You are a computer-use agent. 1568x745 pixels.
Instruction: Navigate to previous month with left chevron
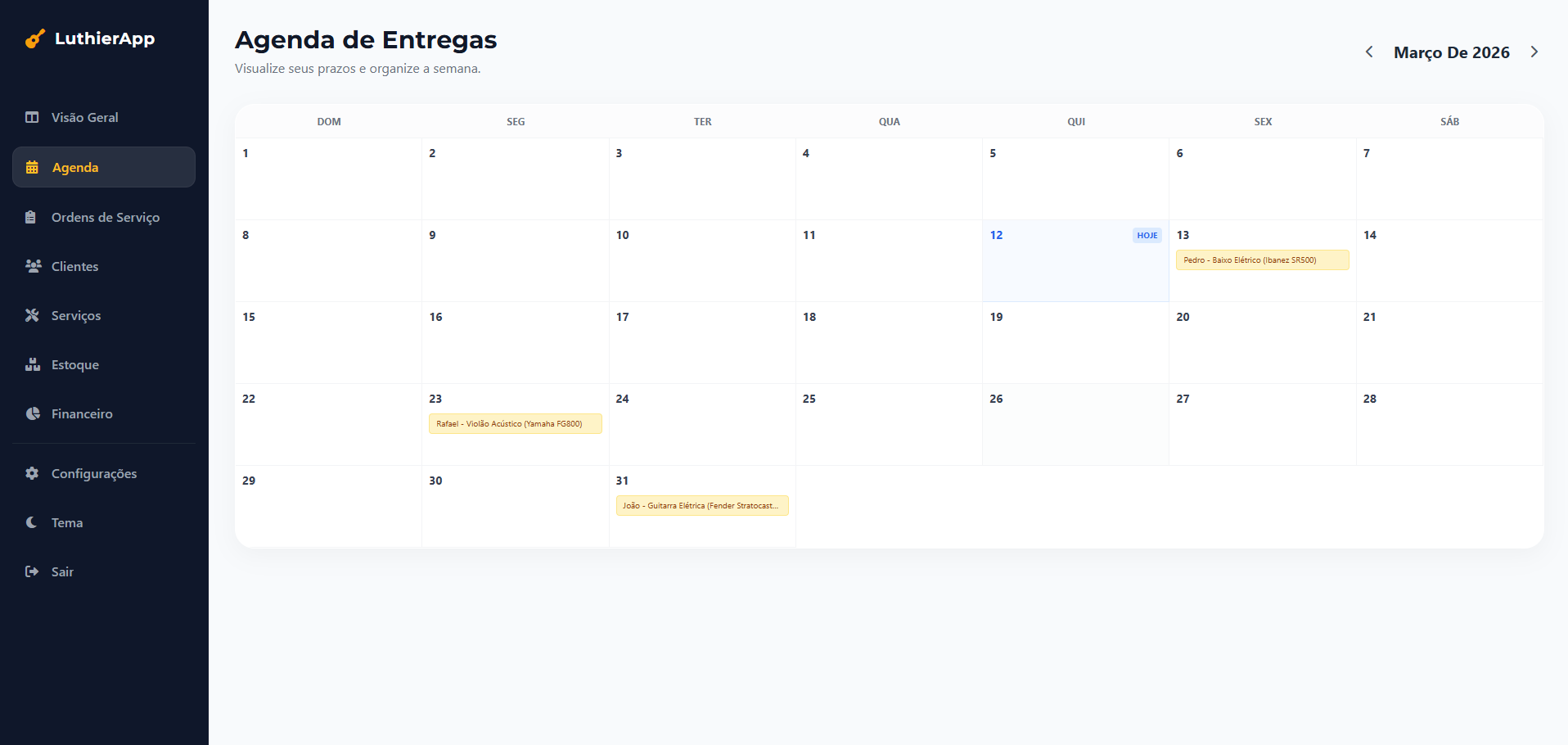click(1369, 52)
